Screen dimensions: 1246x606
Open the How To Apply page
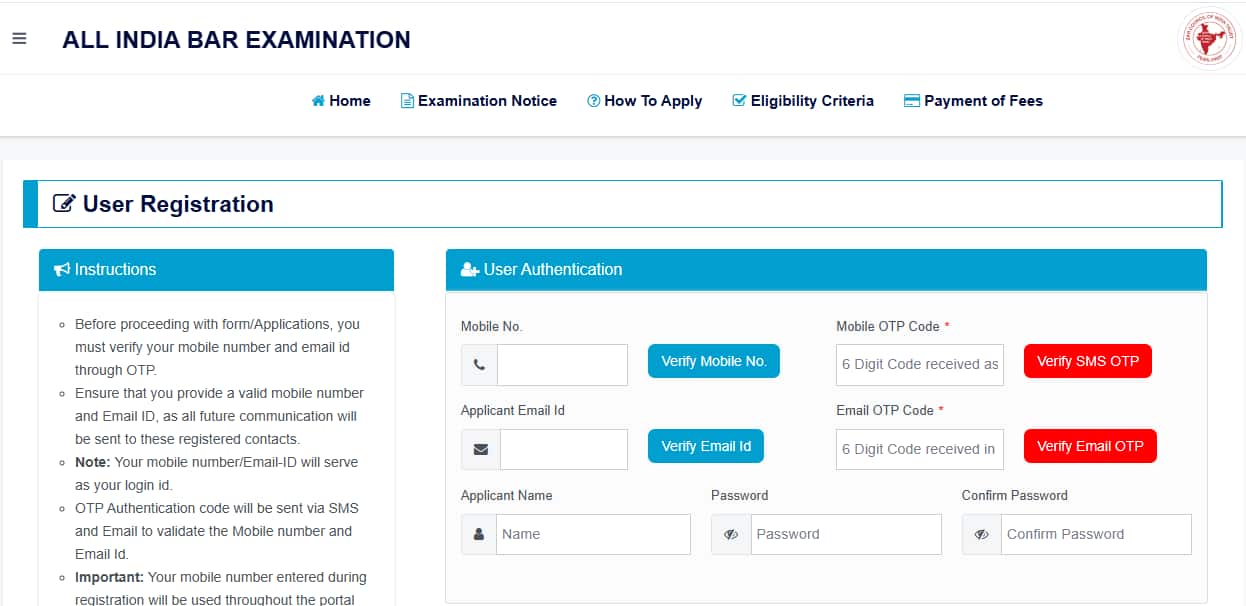645,100
